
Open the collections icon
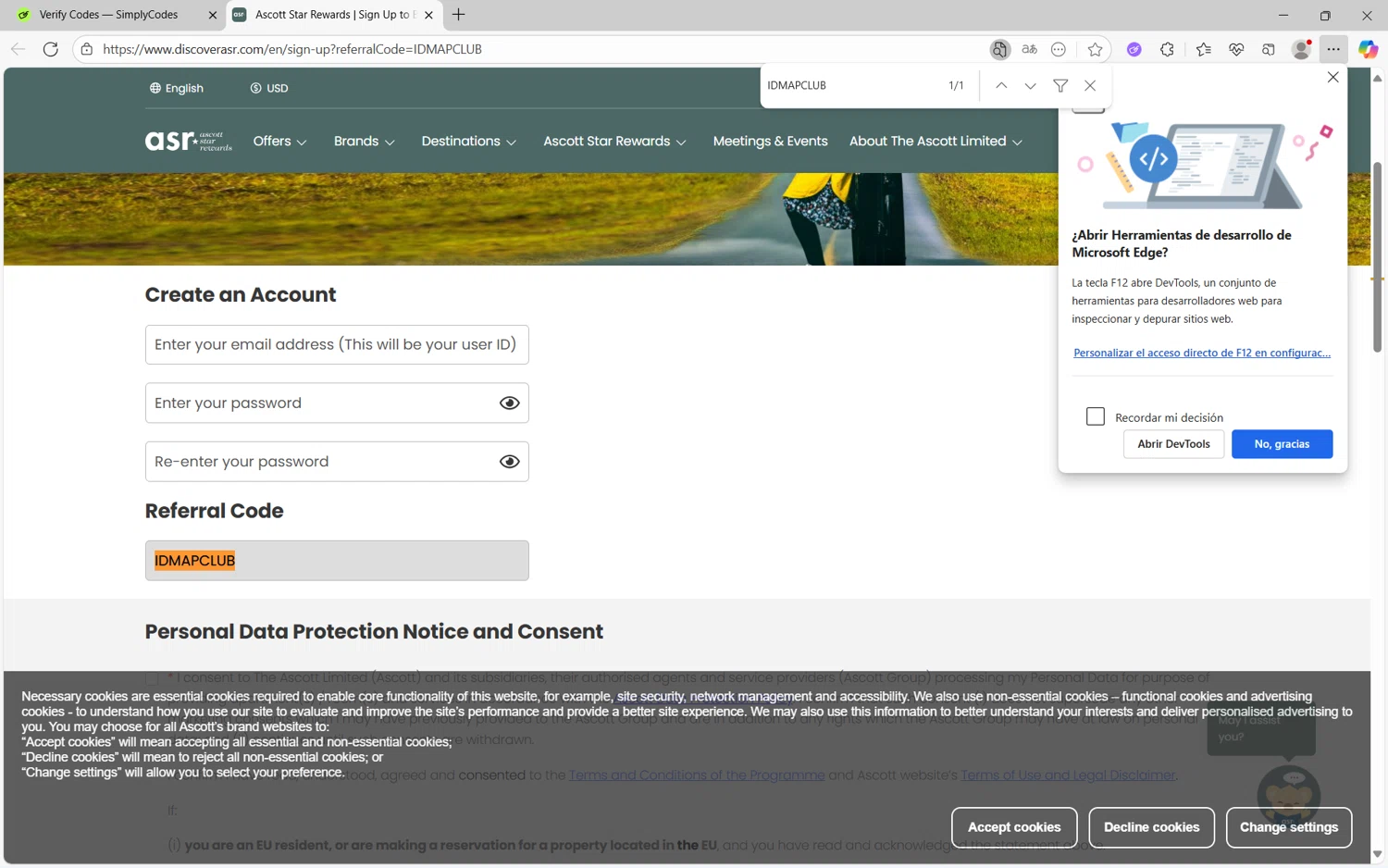click(x=1269, y=49)
